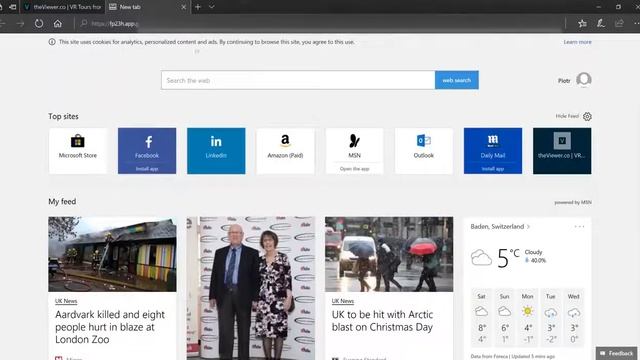Expand Baden, Switzerland location chevron
Screen dimensions: 640x360
(x=529, y=227)
